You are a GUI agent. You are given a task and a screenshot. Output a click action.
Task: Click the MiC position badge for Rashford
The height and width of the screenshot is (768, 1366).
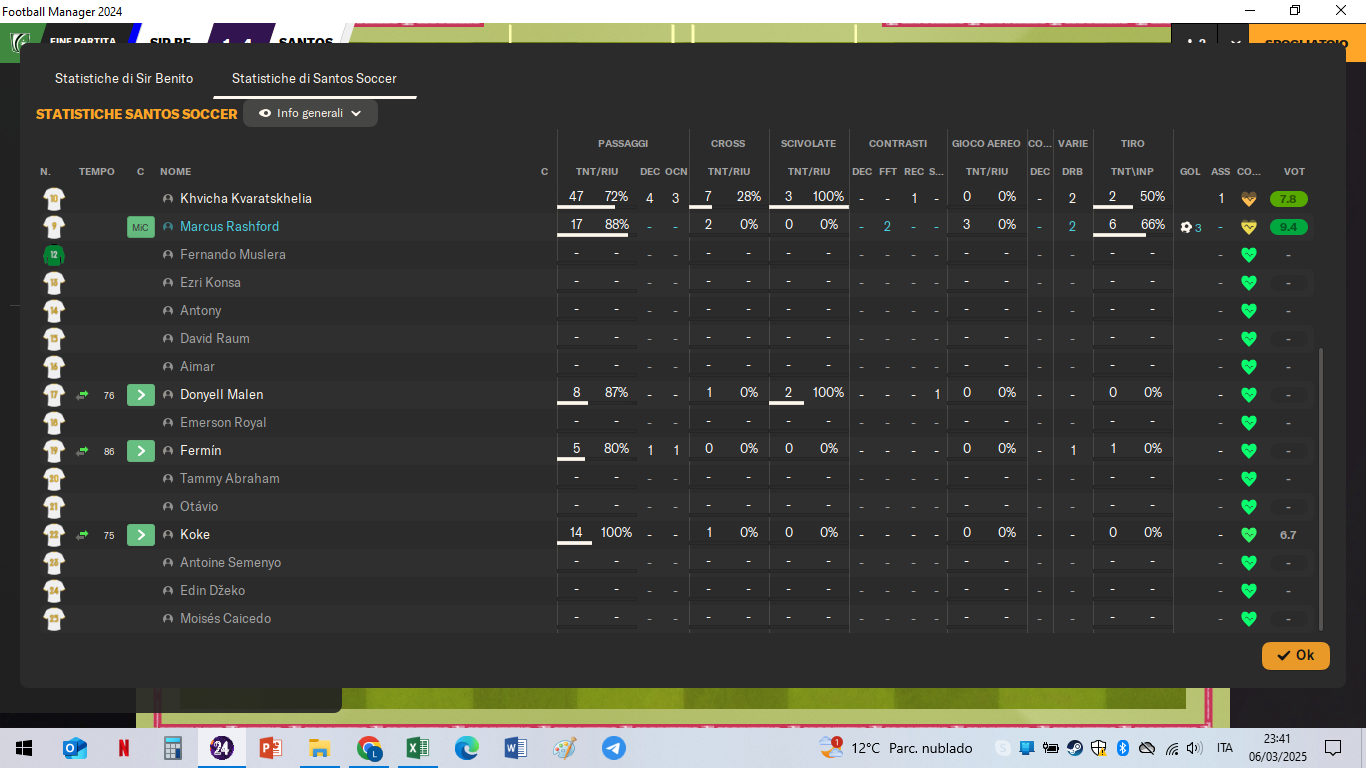[140, 227]
